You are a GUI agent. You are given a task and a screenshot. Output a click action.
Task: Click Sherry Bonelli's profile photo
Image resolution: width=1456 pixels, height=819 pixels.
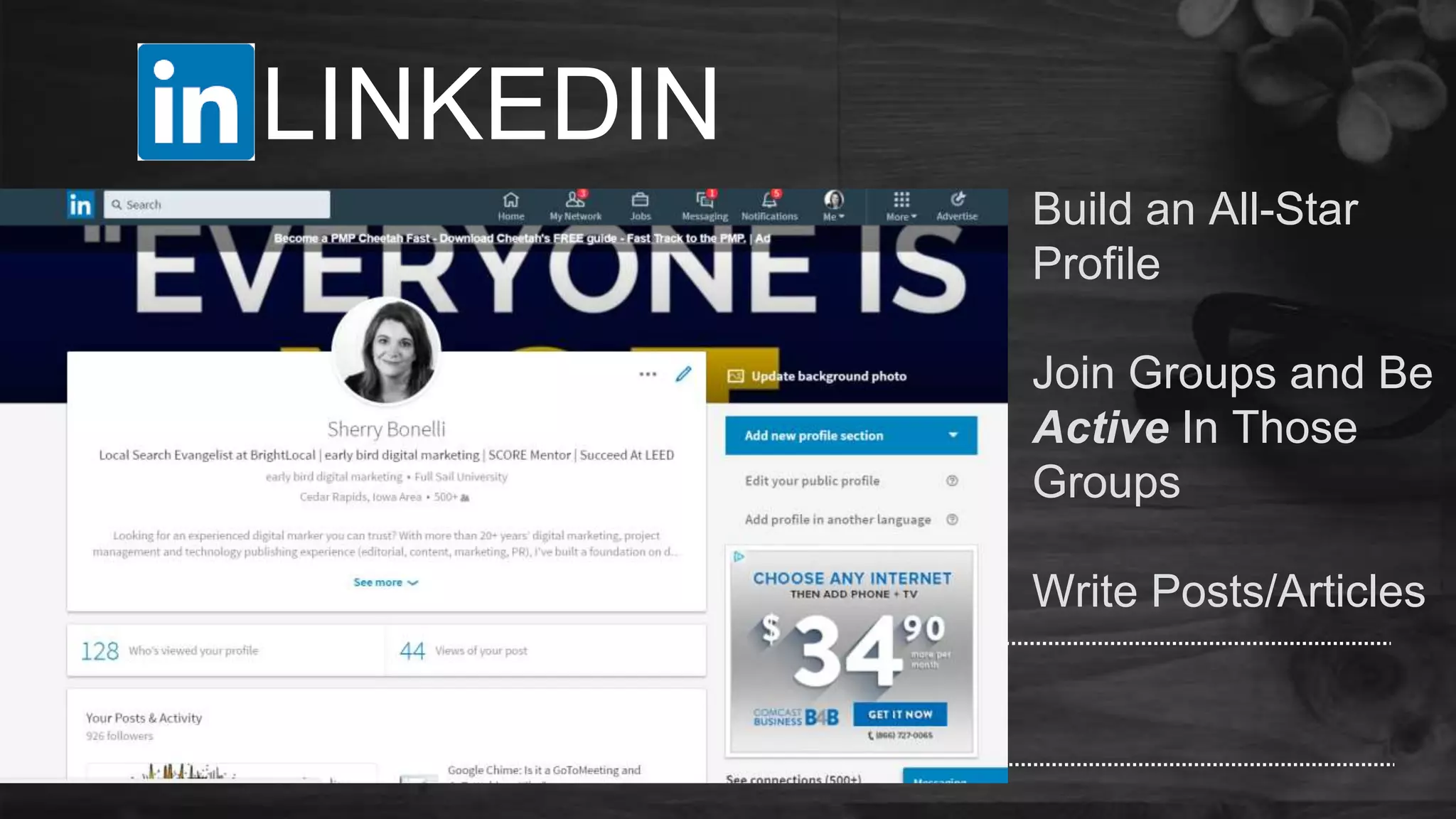click(386, 350)
